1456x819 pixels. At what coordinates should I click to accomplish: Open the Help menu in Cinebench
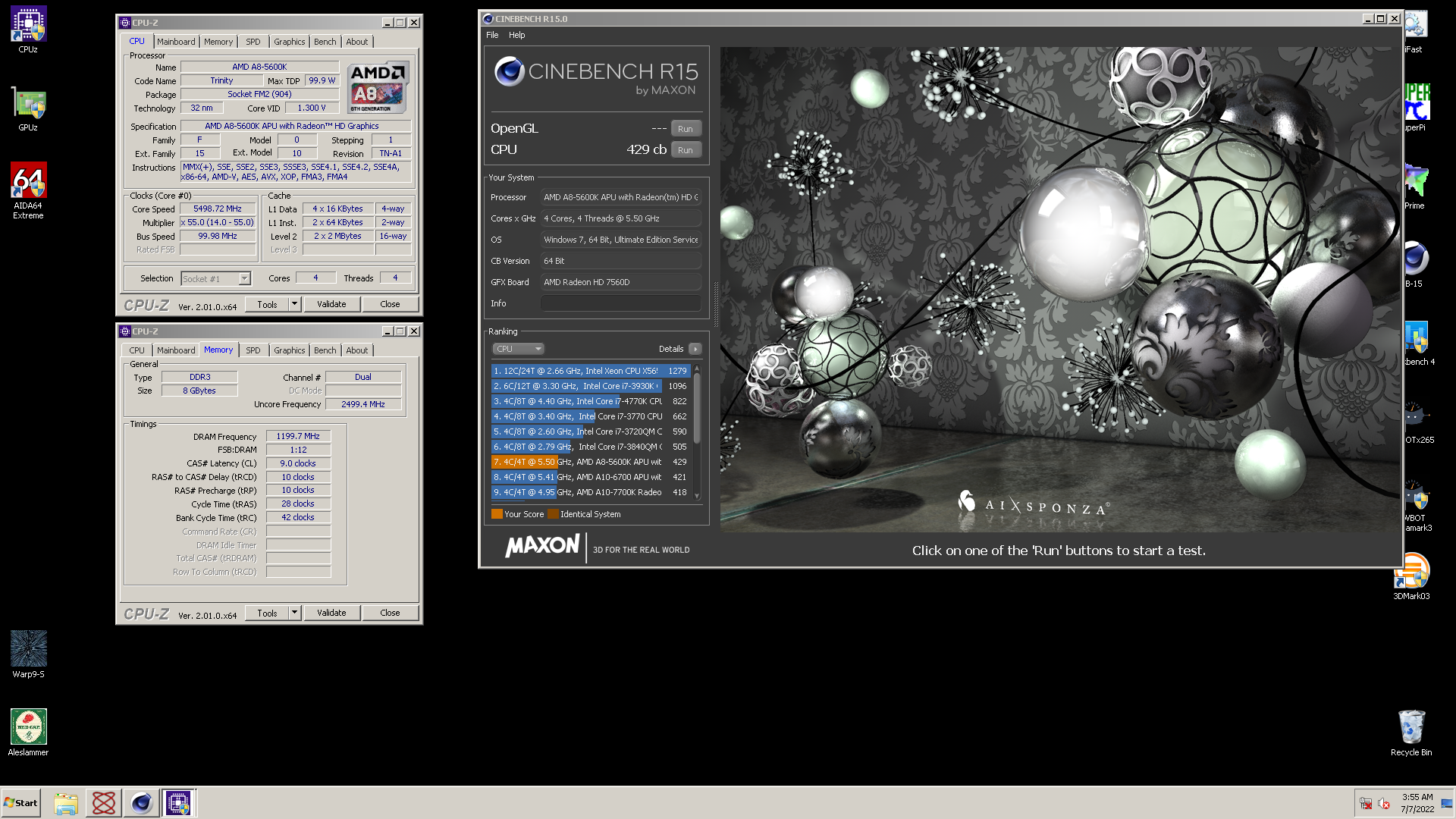(x=516, y=35)
